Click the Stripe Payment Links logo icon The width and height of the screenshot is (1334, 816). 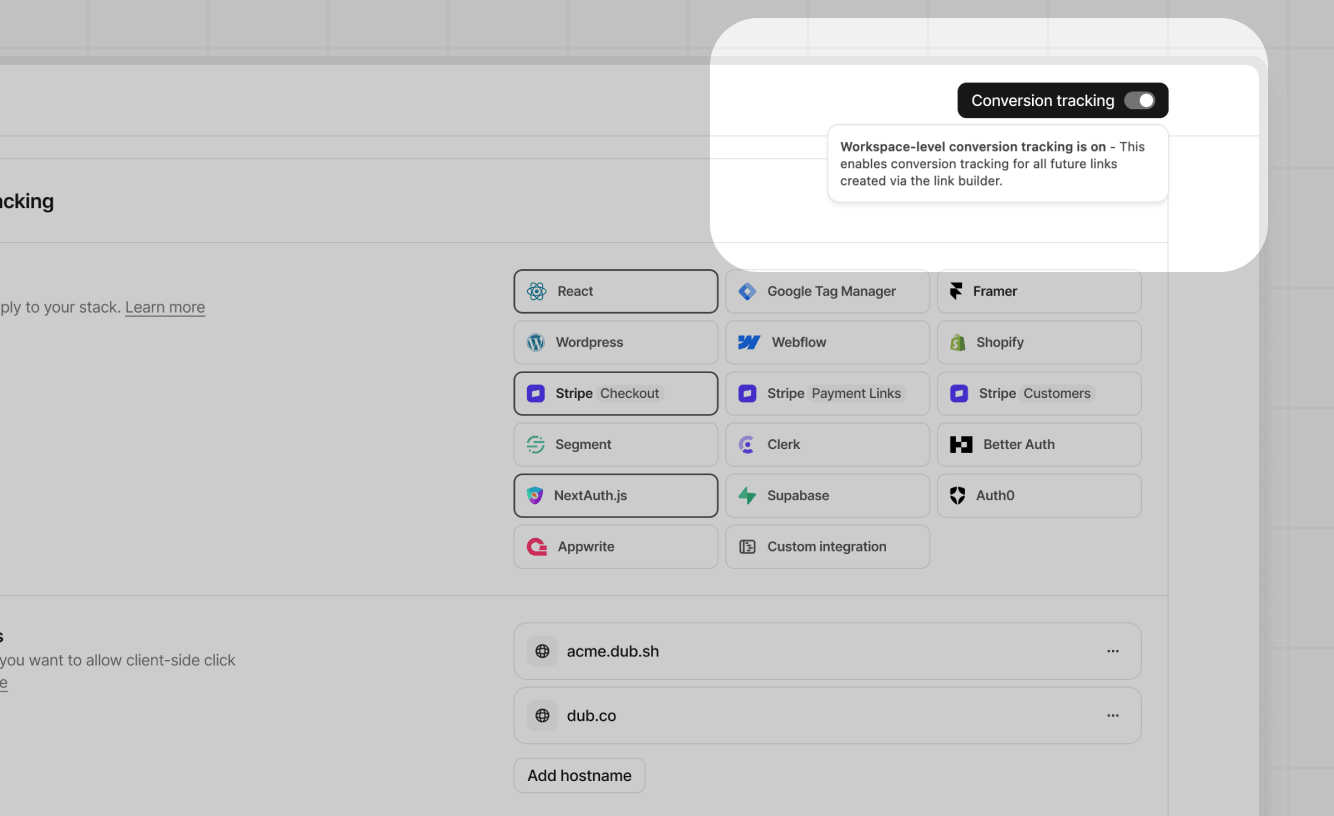click(747, 393)
